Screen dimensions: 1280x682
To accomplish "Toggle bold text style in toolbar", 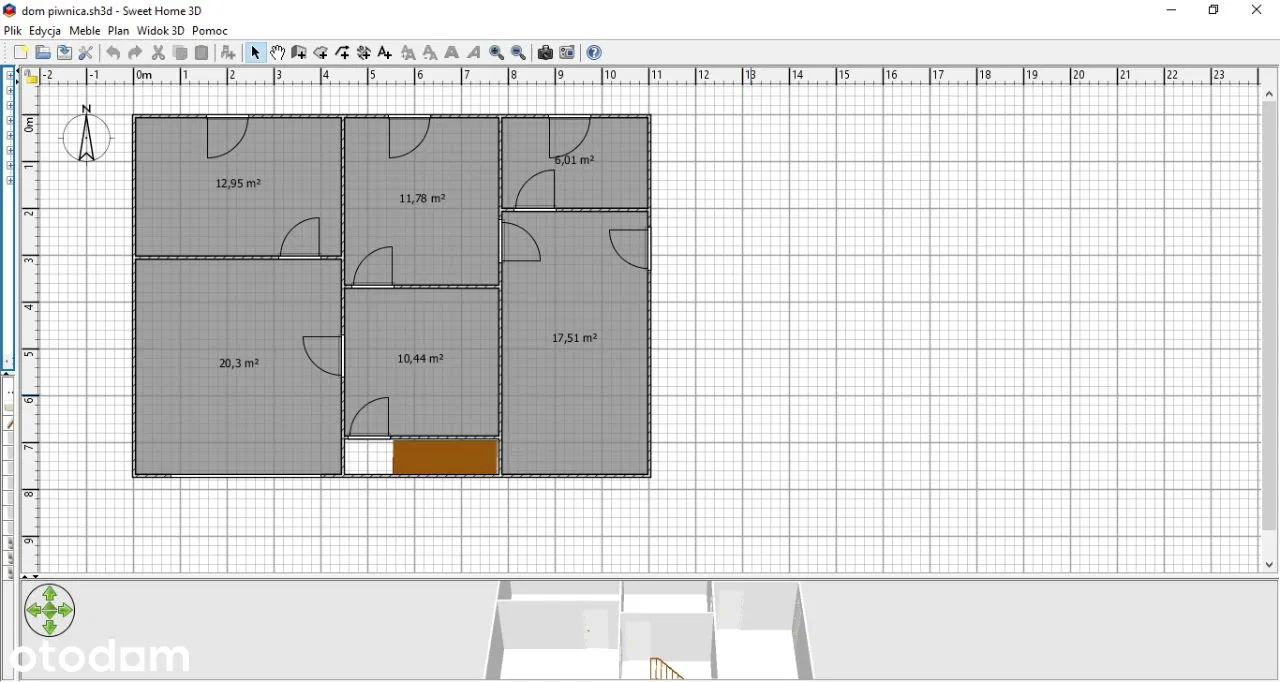I will [x=452, y=53].
